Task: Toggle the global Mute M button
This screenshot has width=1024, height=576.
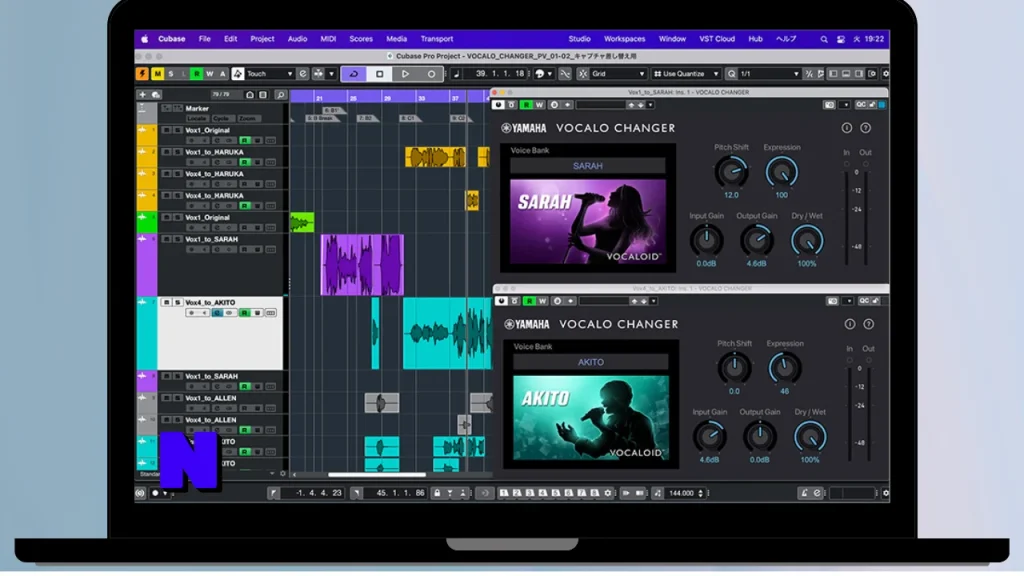Action: click(x=157, y=74)
